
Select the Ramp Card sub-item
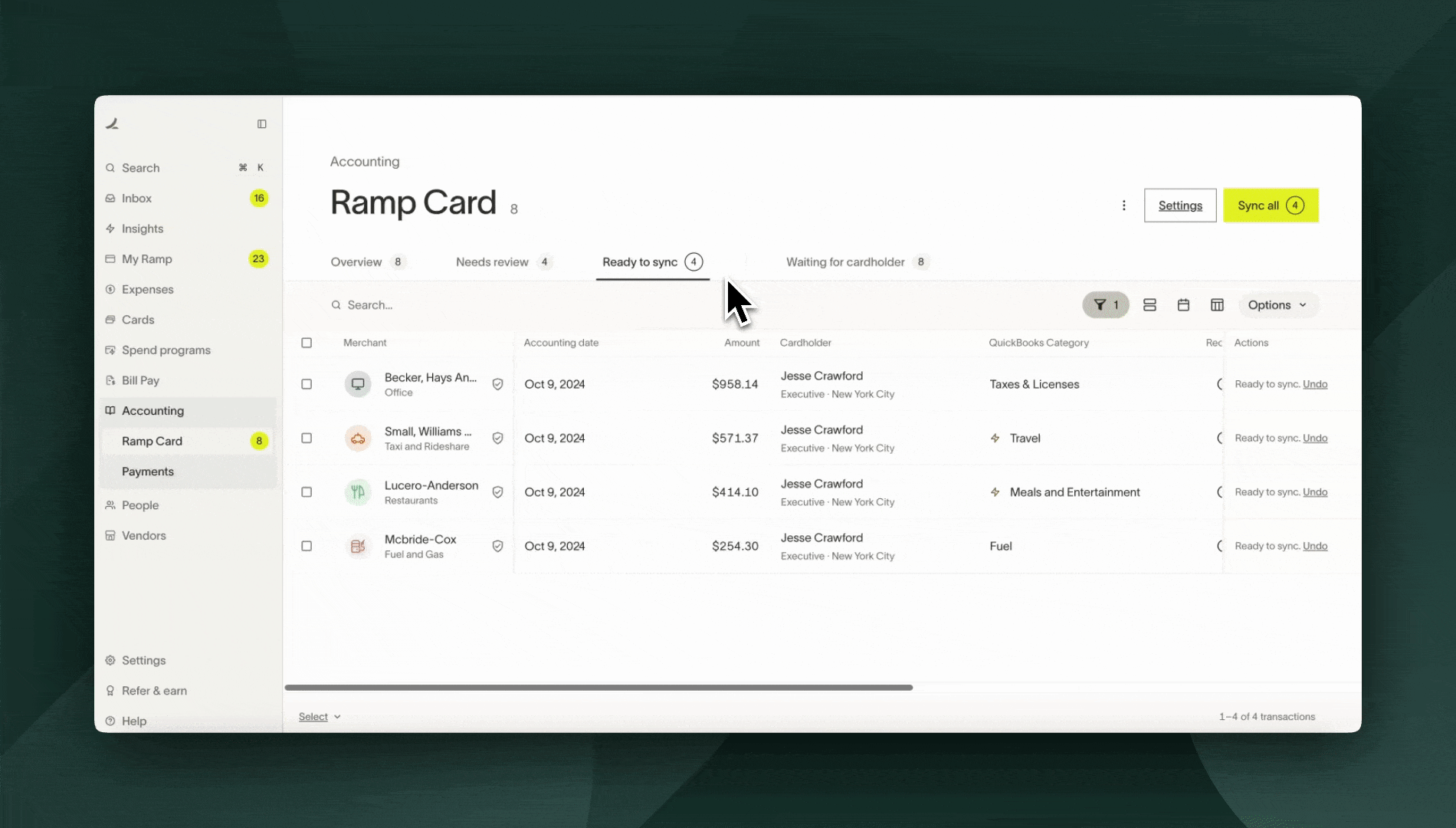tap(187, 441)
